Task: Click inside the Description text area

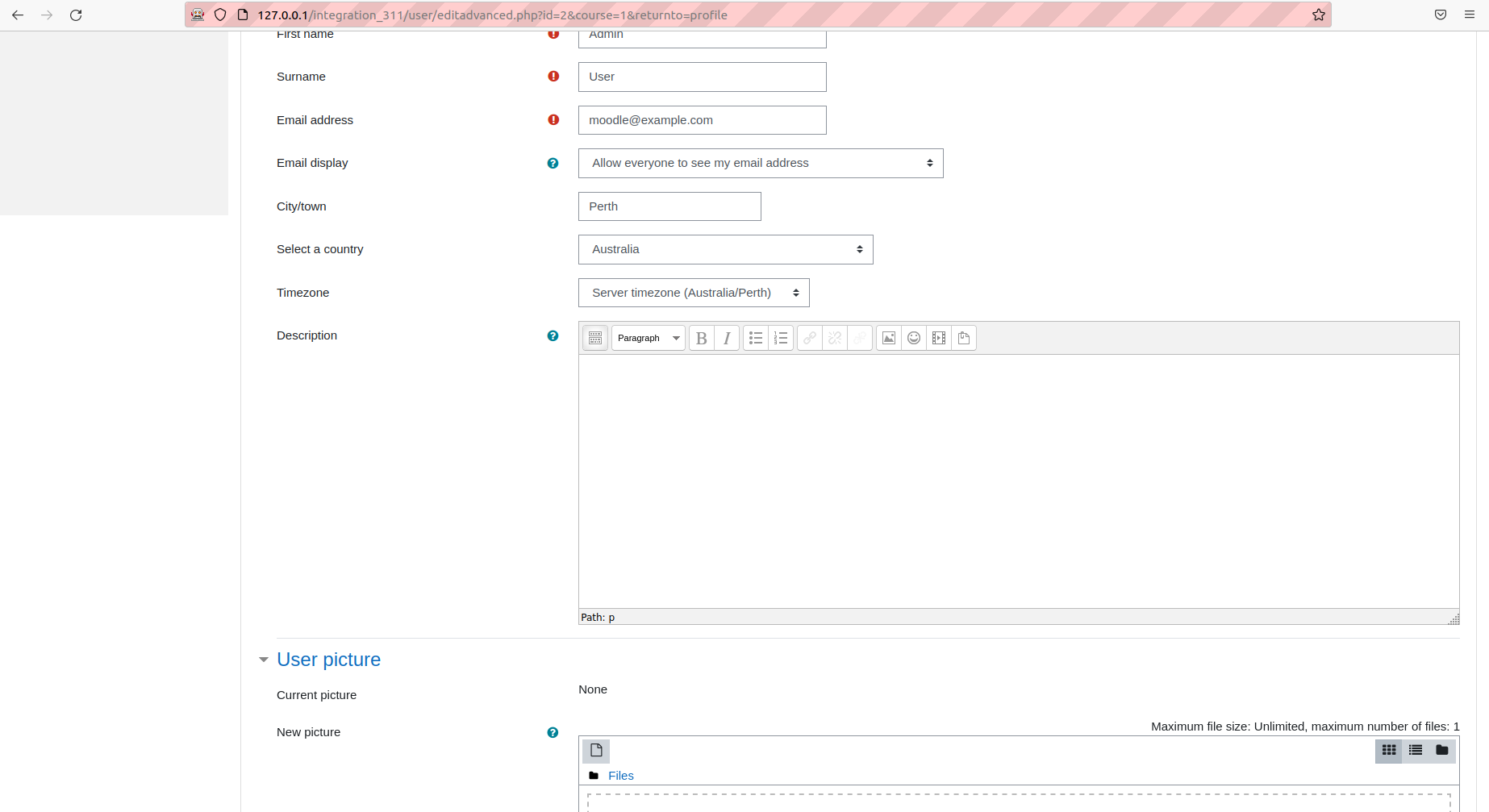Action: pos(1019,481)
